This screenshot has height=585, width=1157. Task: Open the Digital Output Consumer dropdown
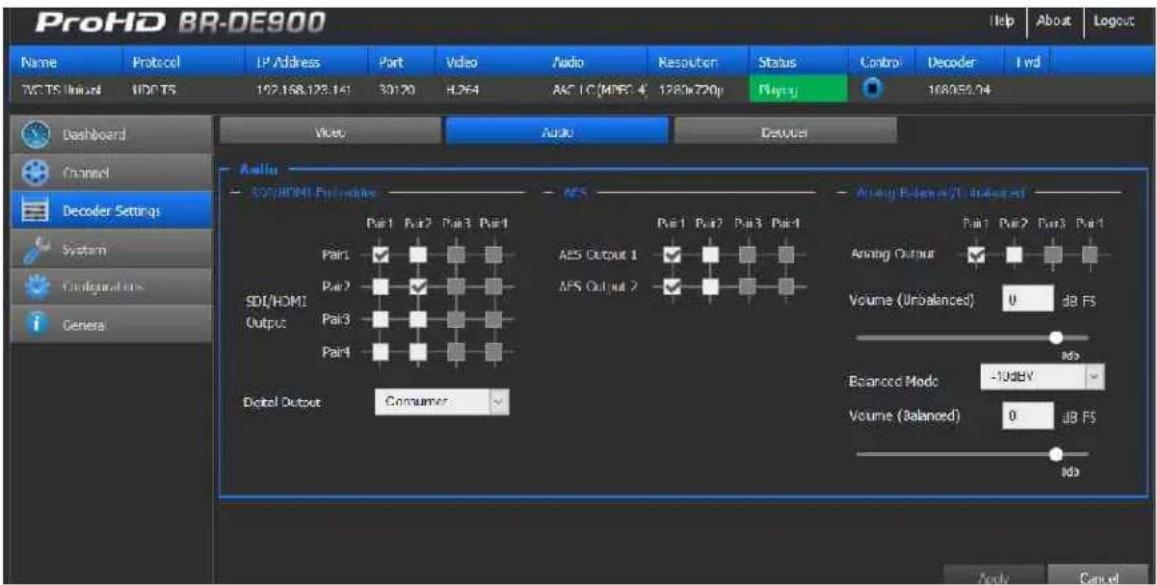[442, 402]
